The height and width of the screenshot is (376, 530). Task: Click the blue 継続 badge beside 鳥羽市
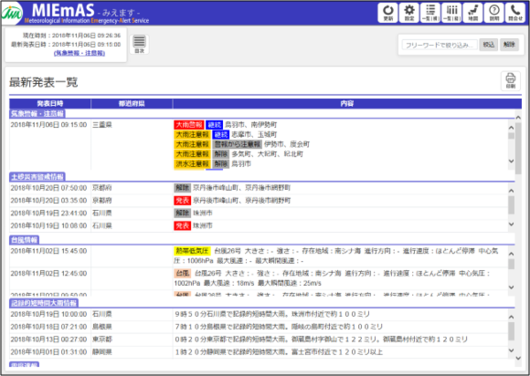click(x=214, y=125)
